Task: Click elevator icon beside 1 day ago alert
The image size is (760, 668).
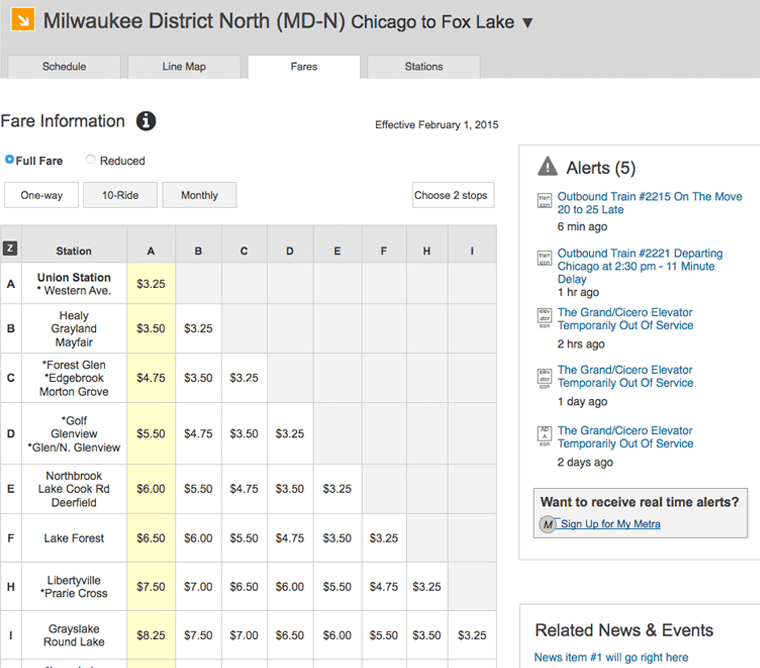Action: coord(544,377)
